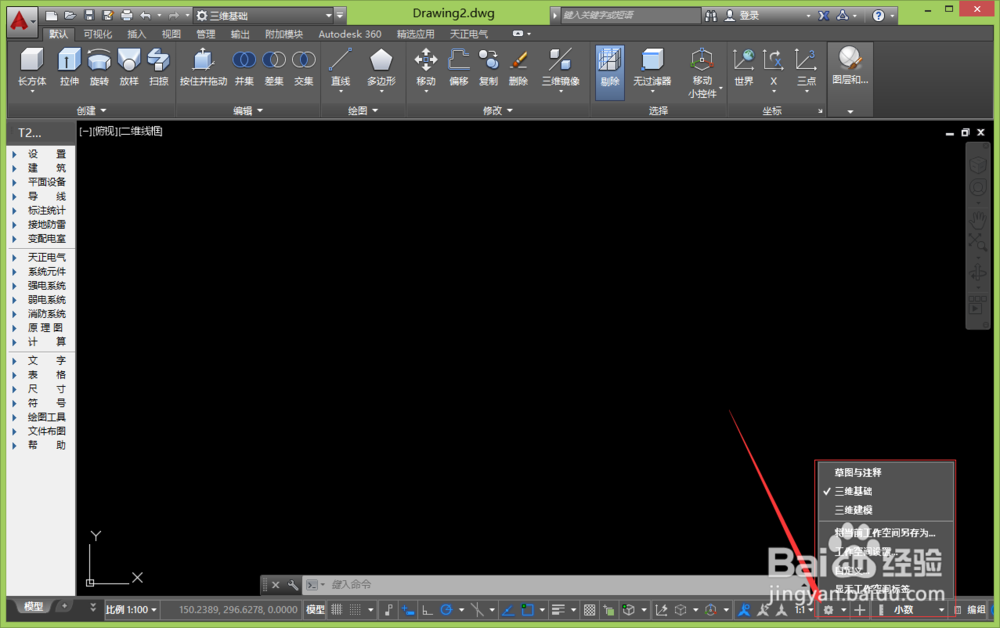The height and width of the screenshot is (628, 1000).
Task: Select the 长方体 box tool
Action: click(32, 68)
